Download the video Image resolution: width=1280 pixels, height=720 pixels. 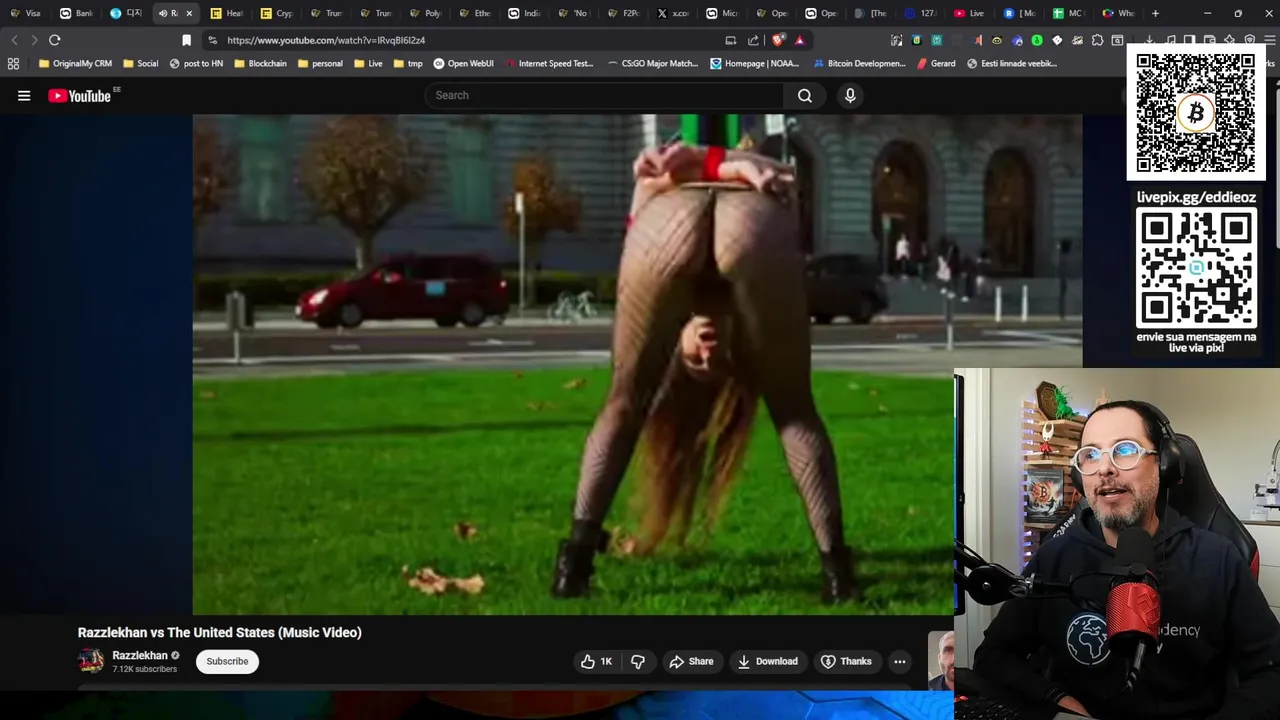tap(768, 661)
